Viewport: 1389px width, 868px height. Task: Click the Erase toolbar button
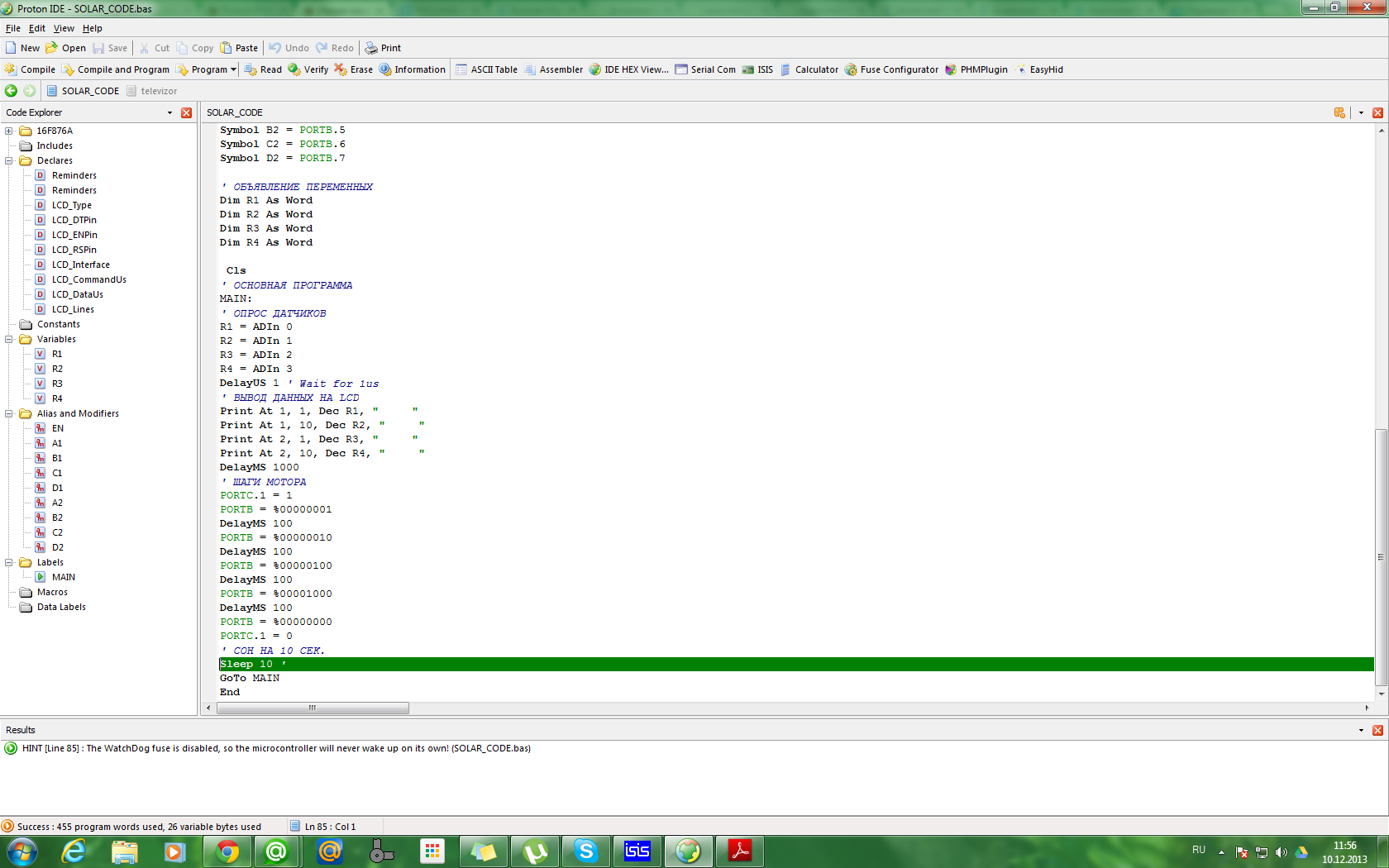coord(353,69)
